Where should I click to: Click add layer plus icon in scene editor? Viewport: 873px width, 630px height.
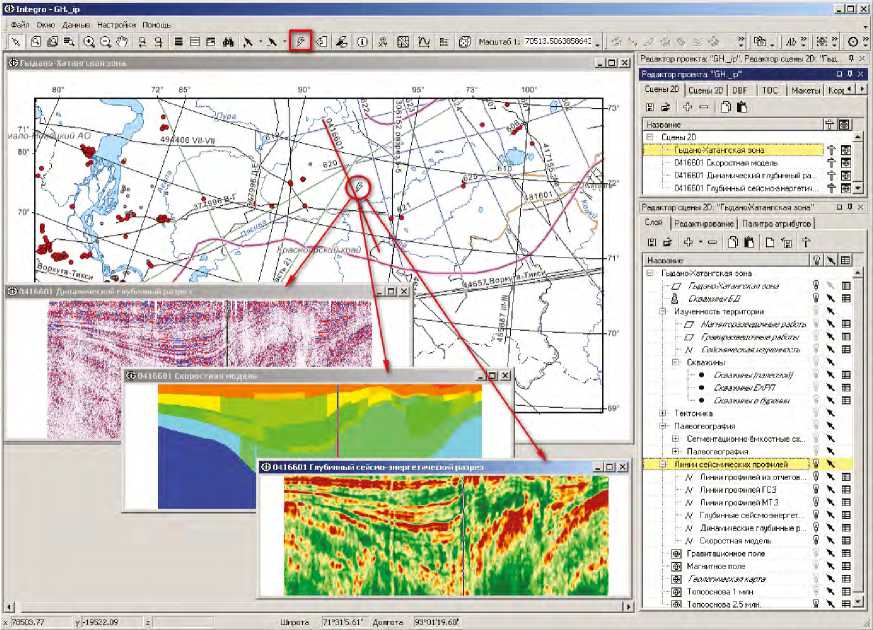click(688, 241)
